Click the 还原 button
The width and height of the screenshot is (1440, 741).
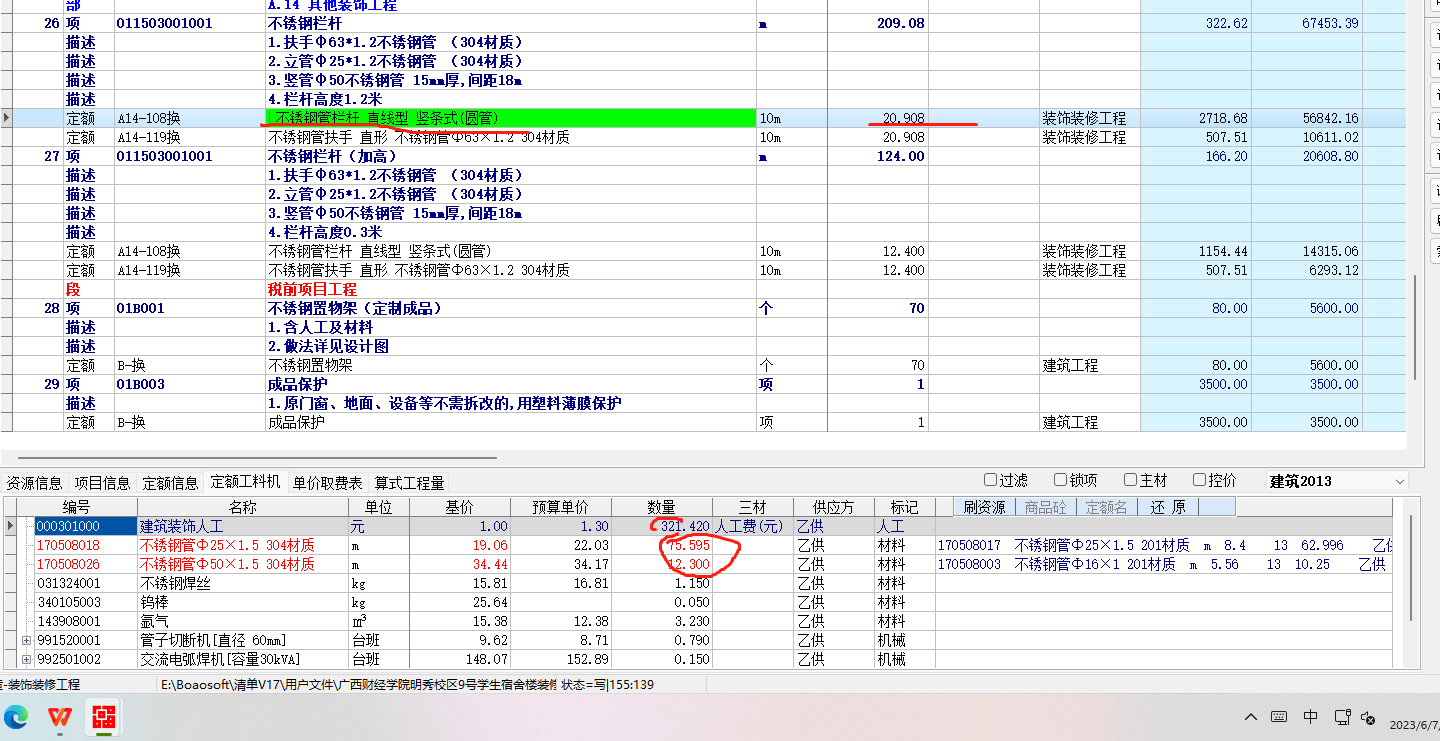click(x=1167, y=507)
